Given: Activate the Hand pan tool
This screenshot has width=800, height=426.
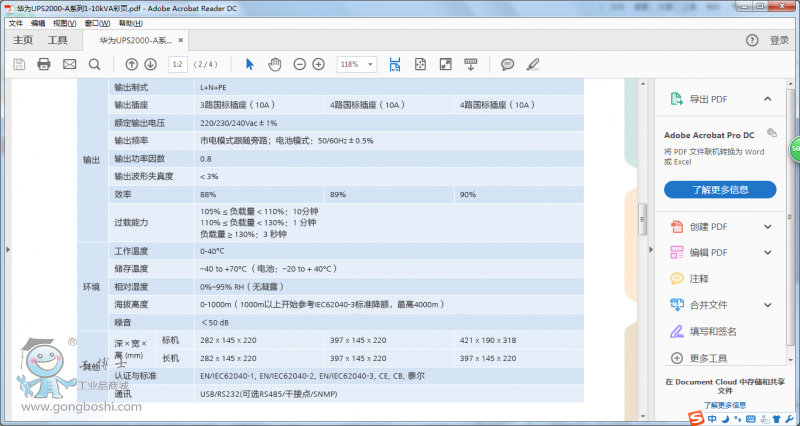Looking at the screenshot, I should point(275,64).
